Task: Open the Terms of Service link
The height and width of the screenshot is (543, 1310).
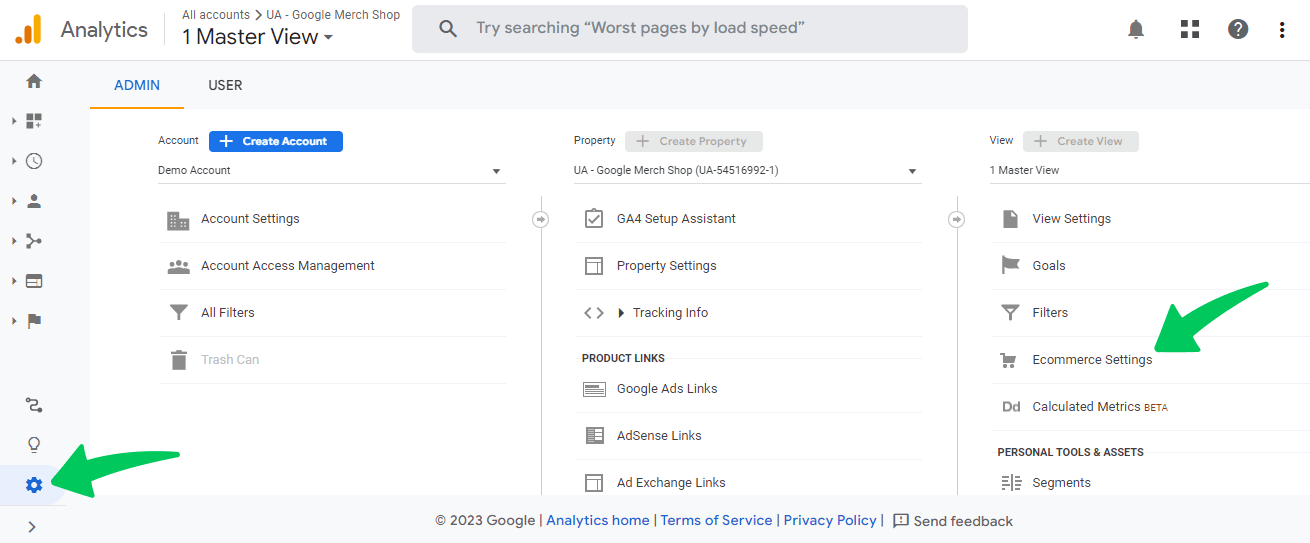Action: click(x=716, y=520)
